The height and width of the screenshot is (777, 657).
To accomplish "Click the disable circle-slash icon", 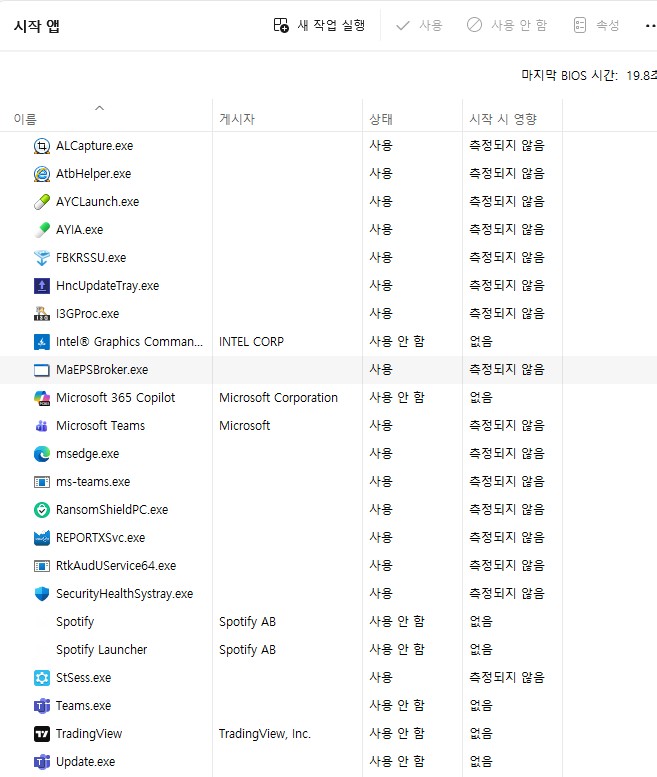I will point(474,25).
